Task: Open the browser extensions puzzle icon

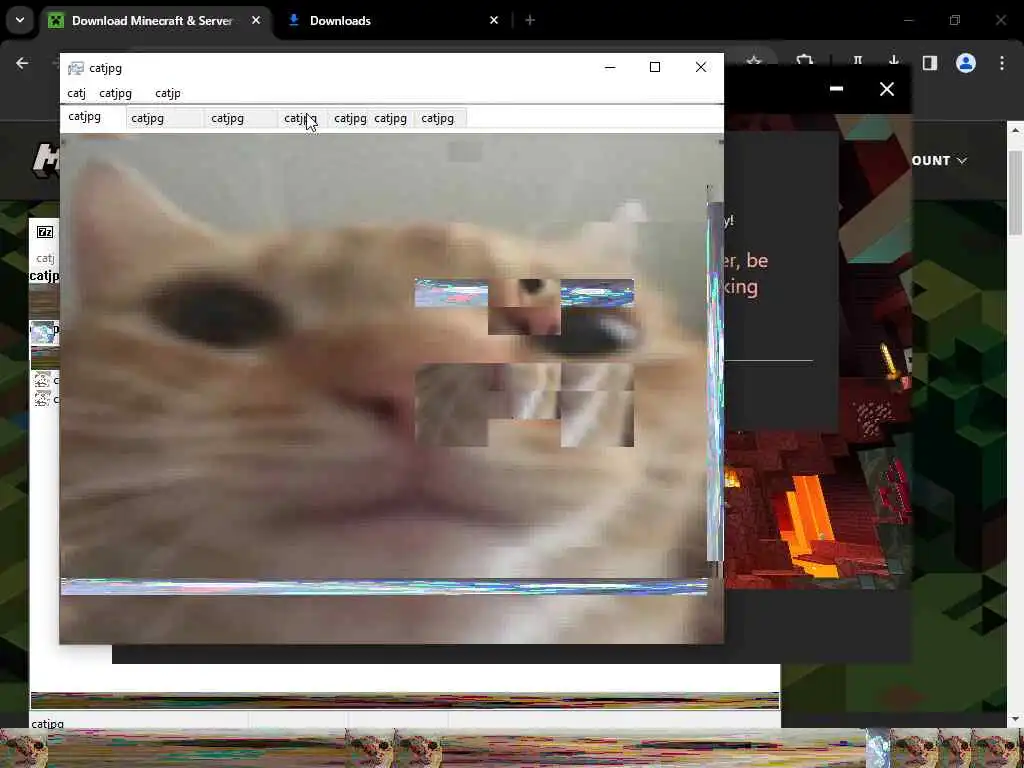Action: click(x=805, y=61)
